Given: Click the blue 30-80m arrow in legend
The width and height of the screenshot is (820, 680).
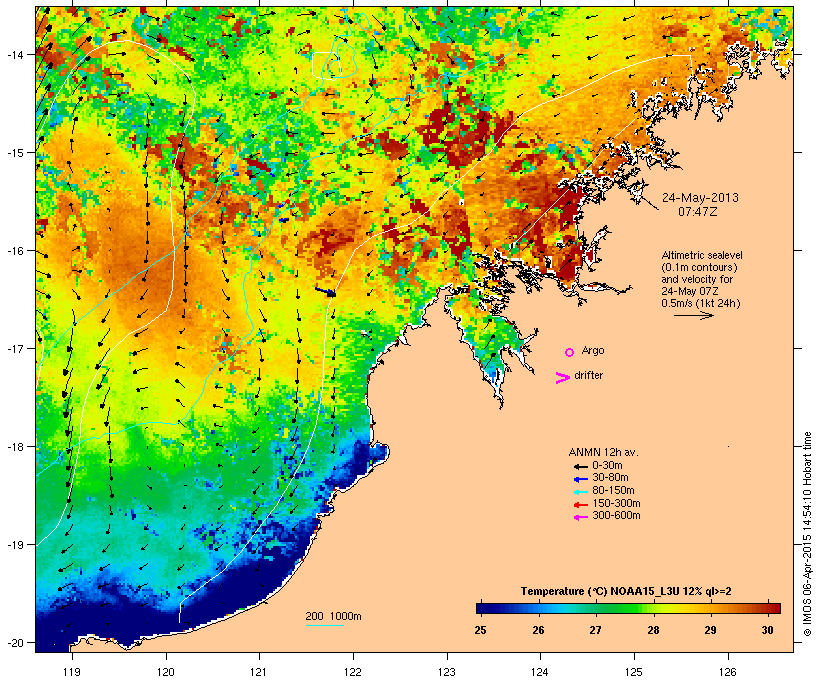Looking at the screenshot, I should tap(581, 479).
